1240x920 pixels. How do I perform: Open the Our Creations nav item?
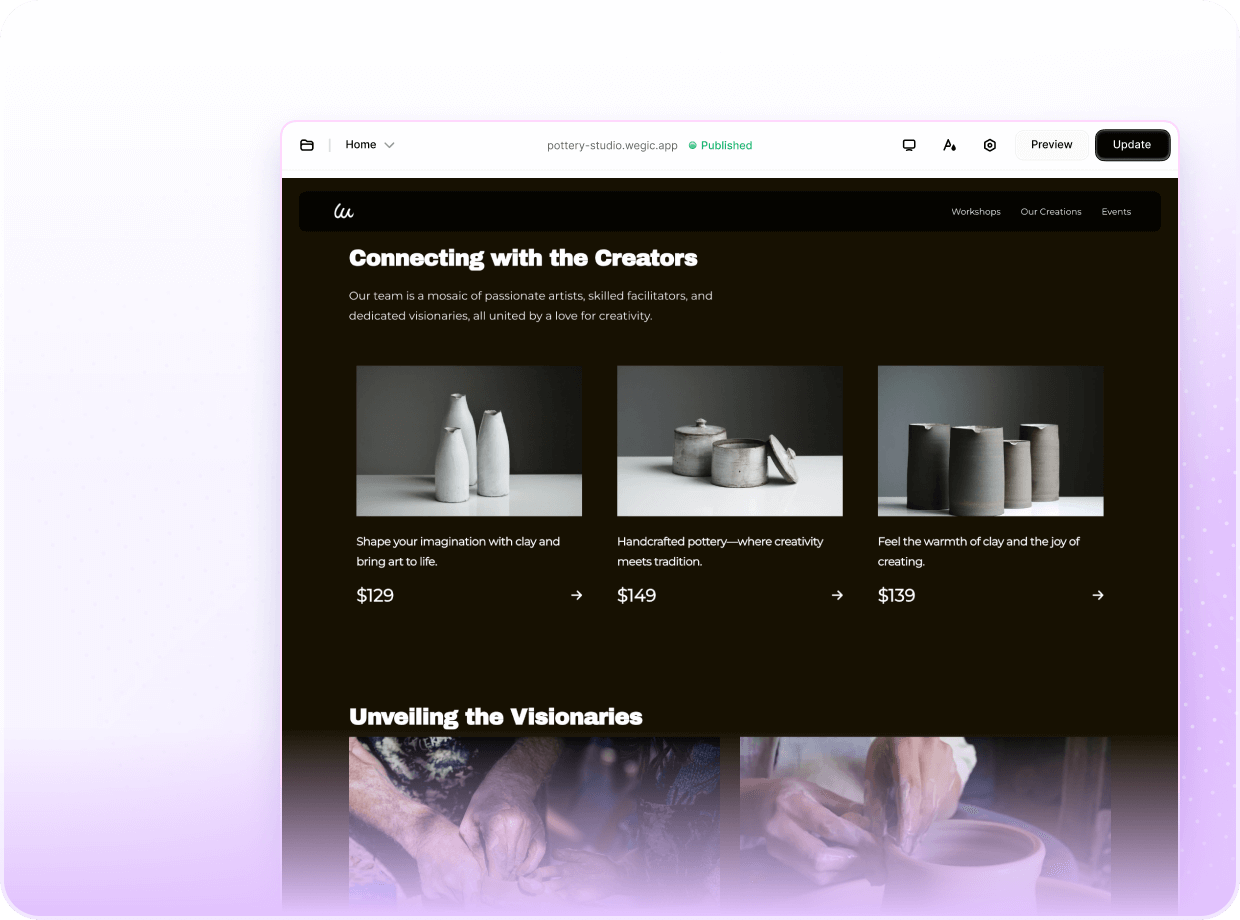click(1050, 212)
